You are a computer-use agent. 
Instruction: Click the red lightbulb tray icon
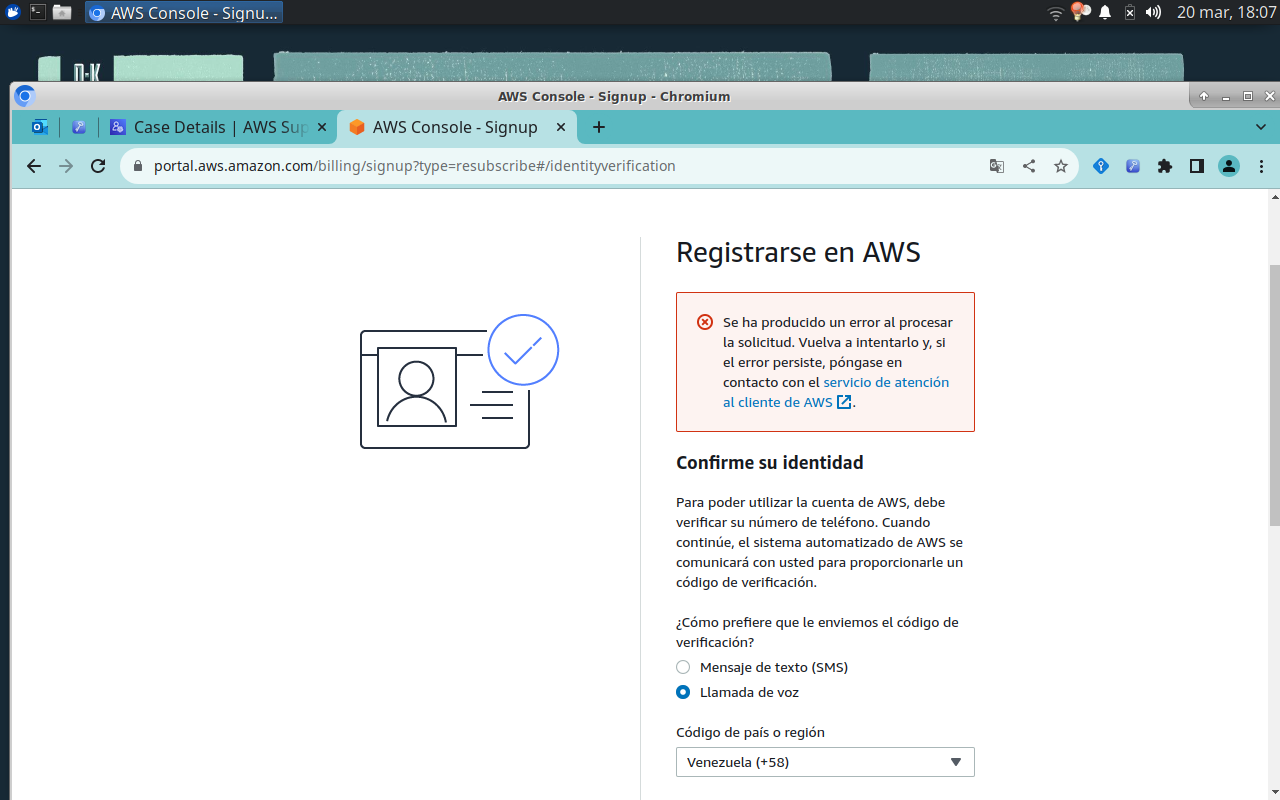coord(1080,12)
